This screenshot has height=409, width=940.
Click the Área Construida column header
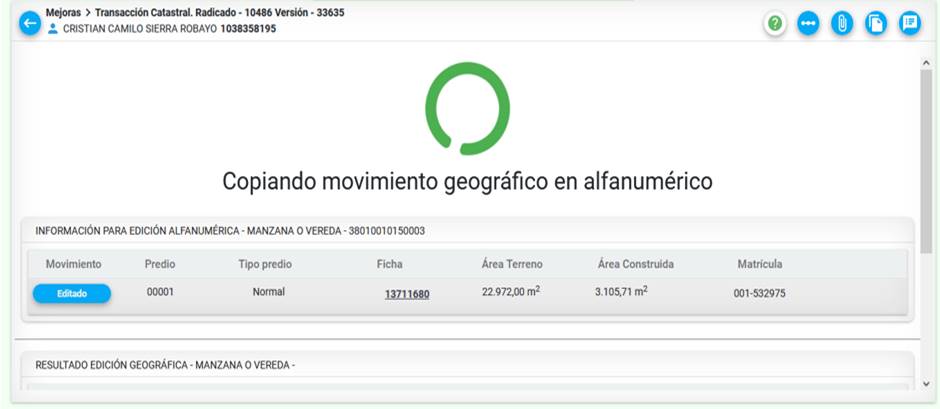[x=636, y=264]
